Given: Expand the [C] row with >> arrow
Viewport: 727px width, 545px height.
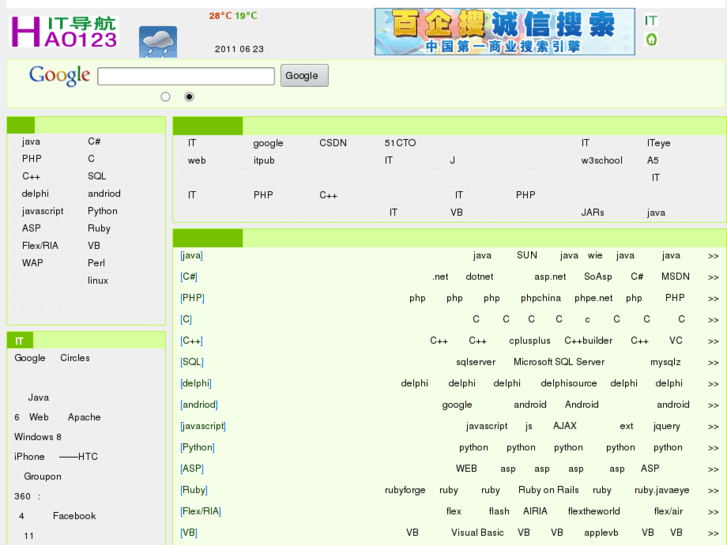Looking at the screenshot, I should click(x=713, y=320).
